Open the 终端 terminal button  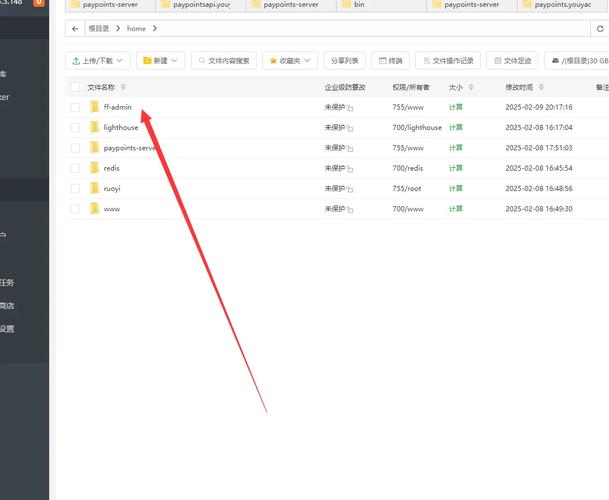coord(390,61)
